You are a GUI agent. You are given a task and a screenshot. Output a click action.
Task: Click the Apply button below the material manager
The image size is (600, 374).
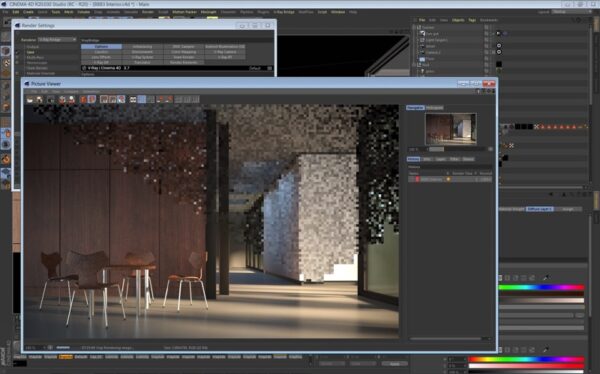(395, 364)
